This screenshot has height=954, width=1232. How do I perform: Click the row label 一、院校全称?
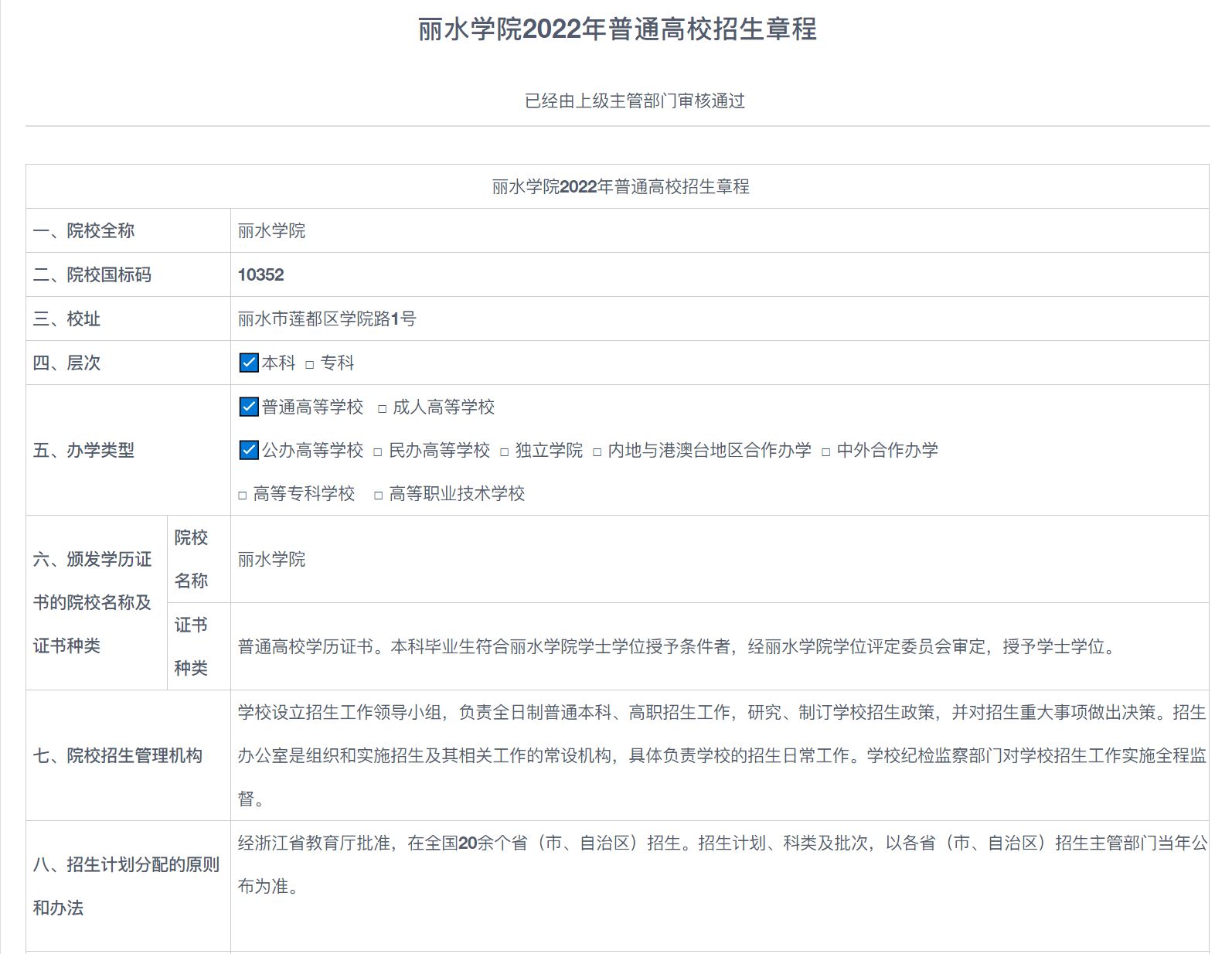pos(83,230)
